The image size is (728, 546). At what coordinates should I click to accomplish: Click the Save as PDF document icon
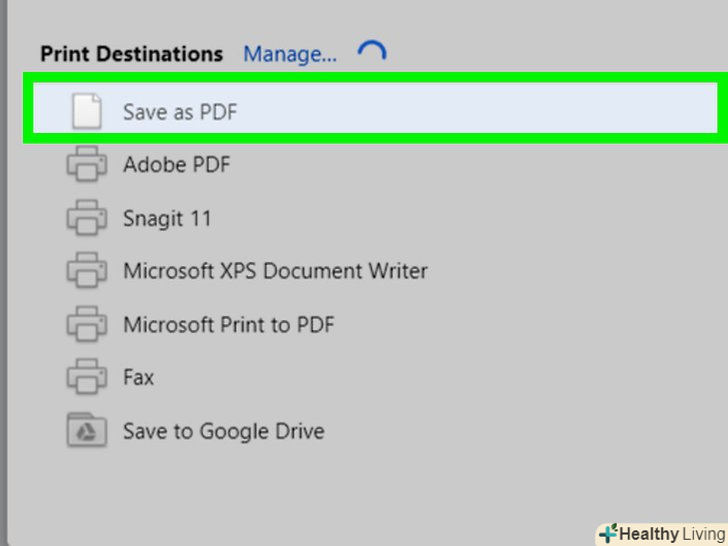click(87, 111)
